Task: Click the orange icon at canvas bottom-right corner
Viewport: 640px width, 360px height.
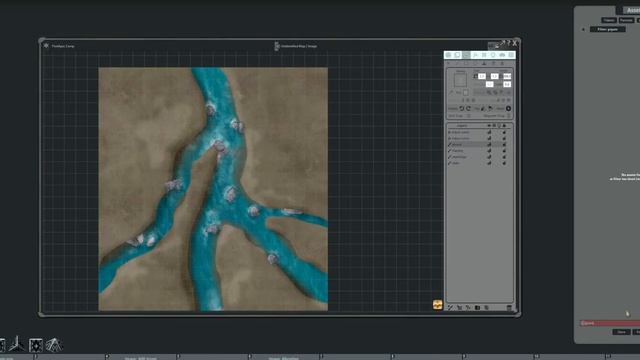Action: tap(438, 304)
